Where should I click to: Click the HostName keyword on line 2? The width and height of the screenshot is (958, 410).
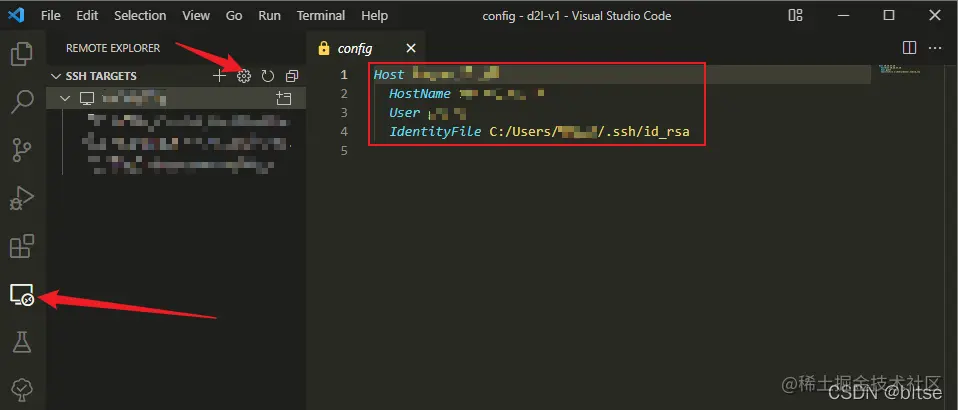(x=420, y=93)
